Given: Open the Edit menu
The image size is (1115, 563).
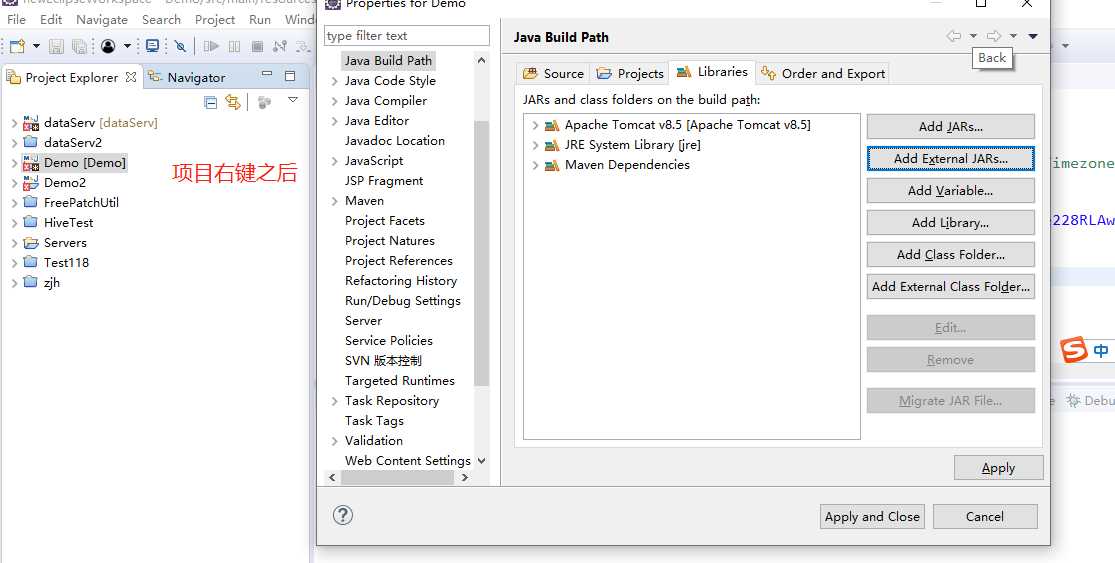Looking at the screenshot, I should point(51,19).
